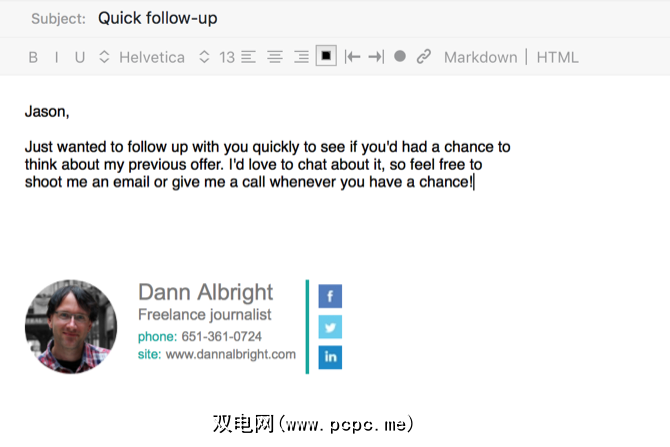
Task: Open the Twitter icon in signature
Action: [x=330, y=327]
